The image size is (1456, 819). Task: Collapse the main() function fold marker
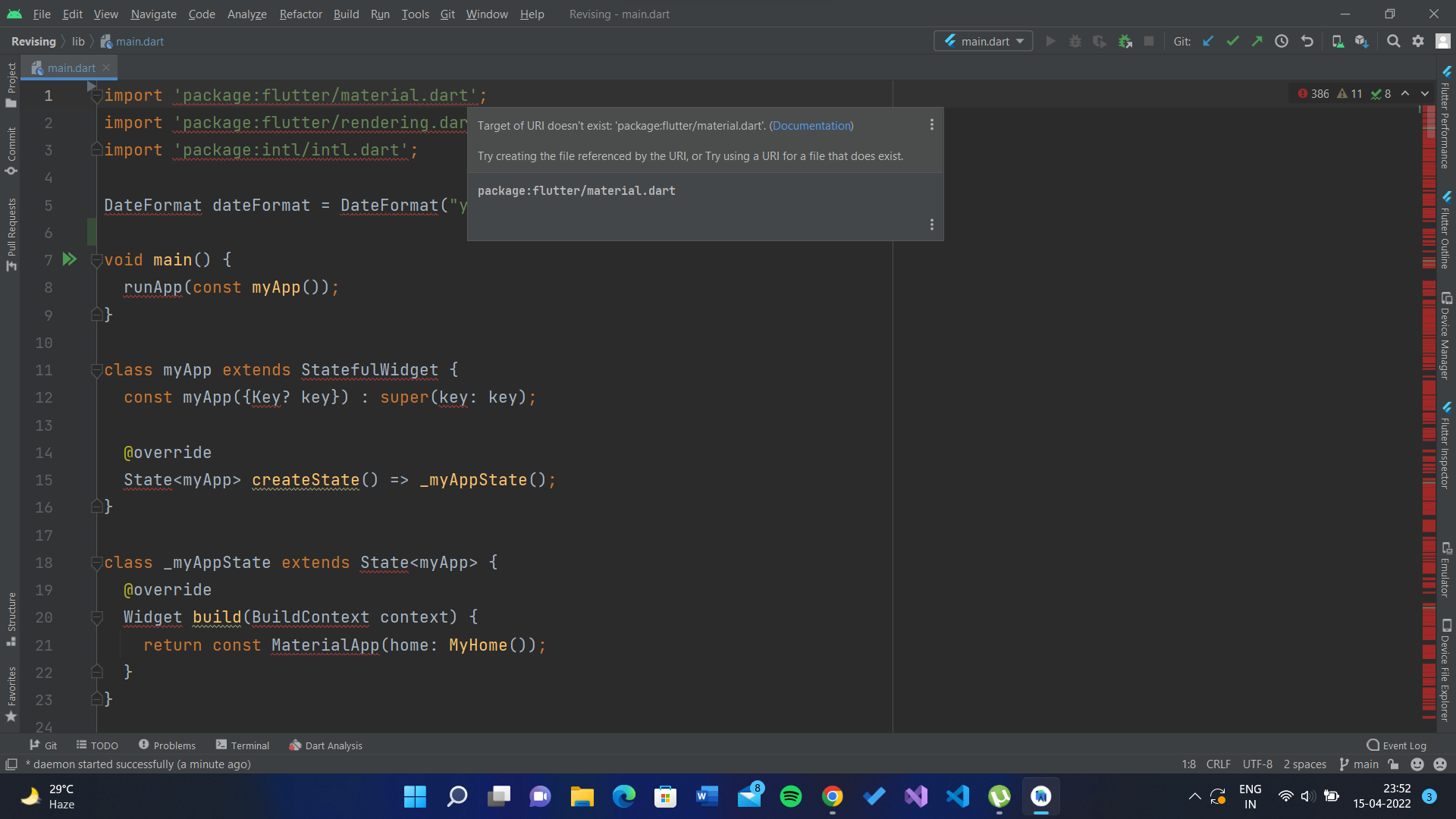click(96, 260)
